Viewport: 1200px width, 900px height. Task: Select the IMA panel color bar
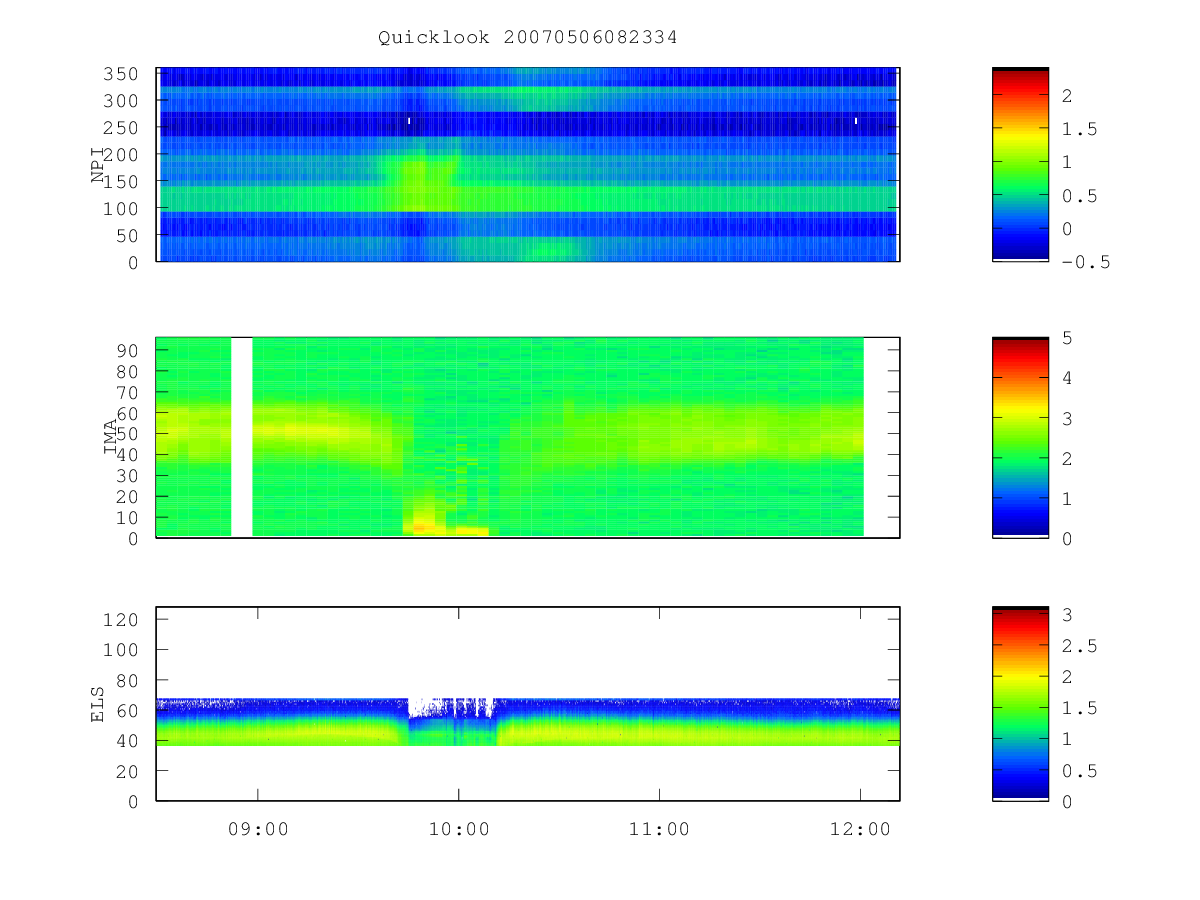1020,437
